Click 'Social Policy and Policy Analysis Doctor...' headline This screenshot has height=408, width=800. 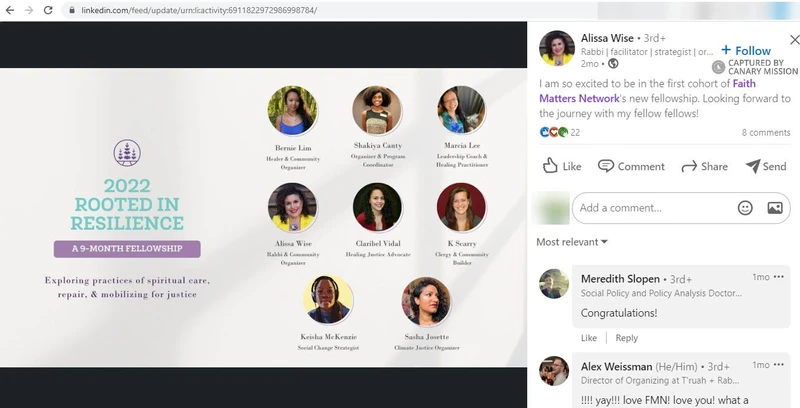click(x=661, y=293)
